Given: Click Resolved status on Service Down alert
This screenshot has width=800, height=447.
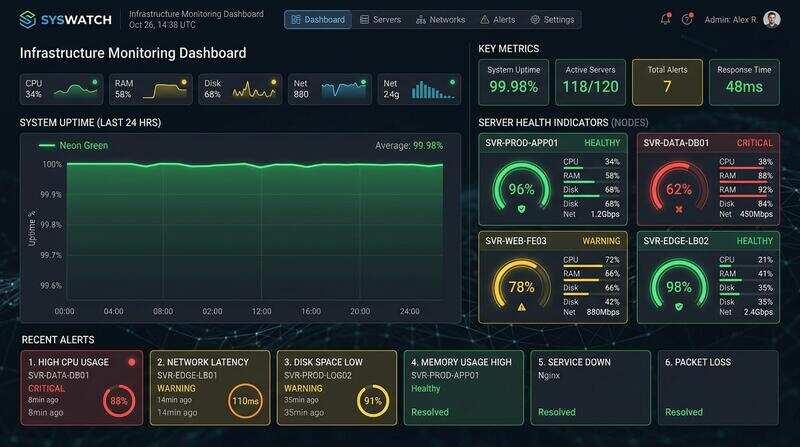Looking at the screenshot, I should click(557, 412).
